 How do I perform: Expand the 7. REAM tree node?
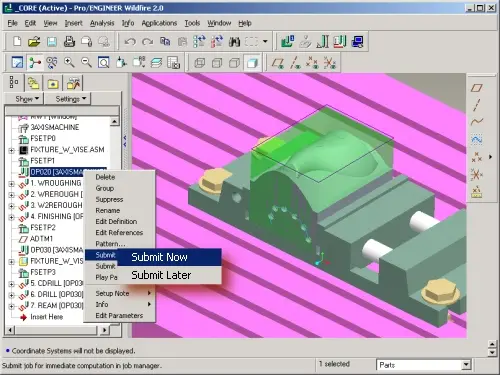pos(11,306)
